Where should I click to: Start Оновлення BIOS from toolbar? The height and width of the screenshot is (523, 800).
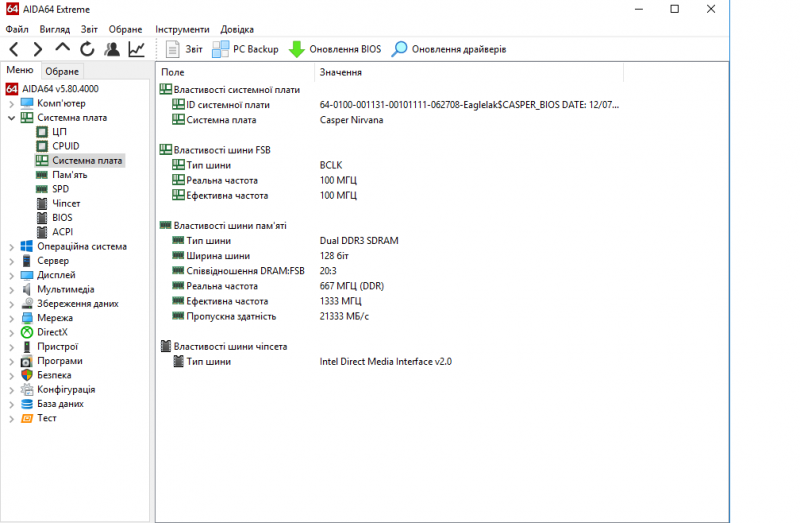coord(334,49)
